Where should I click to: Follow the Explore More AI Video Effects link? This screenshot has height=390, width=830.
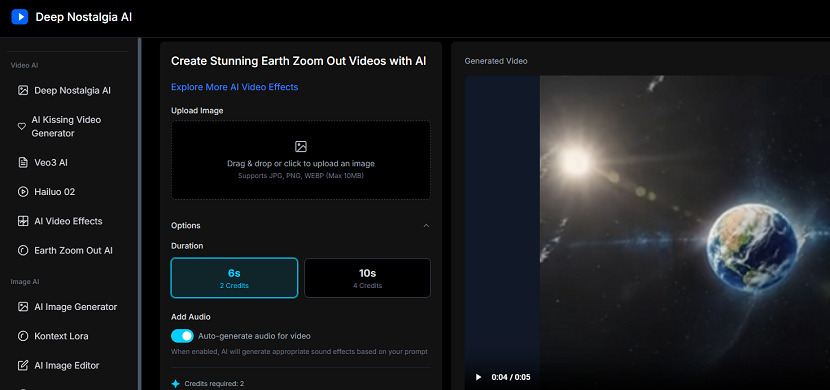coord(234,87)
